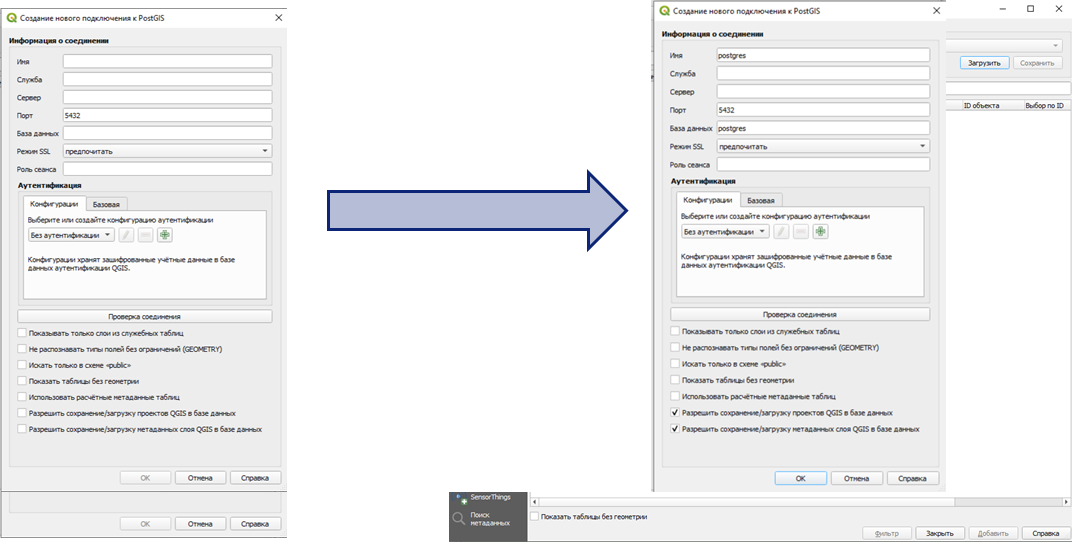Expand the «Без аутентификации» dropdown in empty dialog
The width and height of the screenshot is (1072, 542).
(x=72, y=235)
